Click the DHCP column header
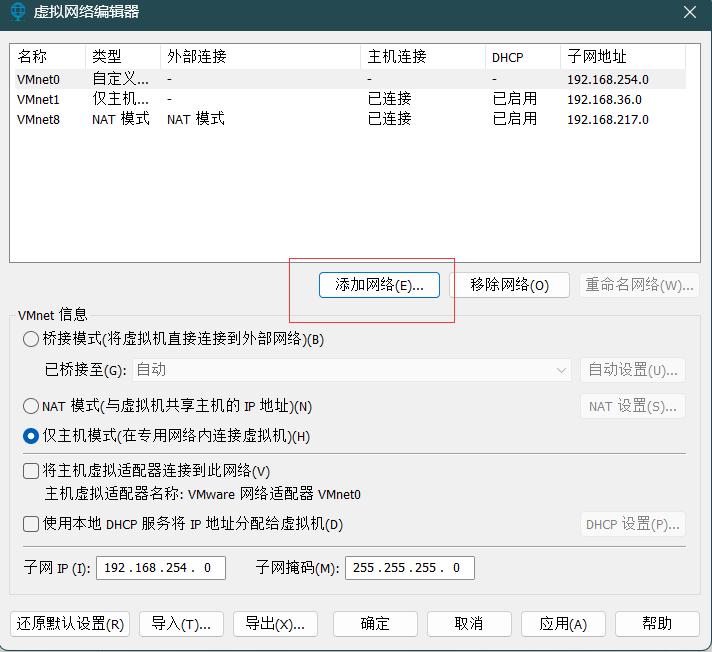The width and height of the screenshot is (712, 652). coord(523,57)
